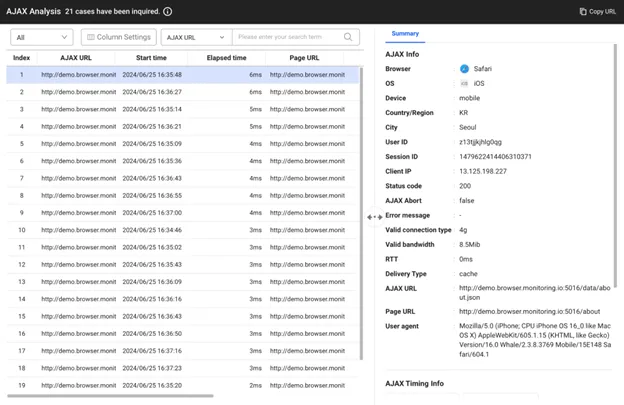
Task: Click the 6ms elapsed time in row 1
Action: (255, 75)
